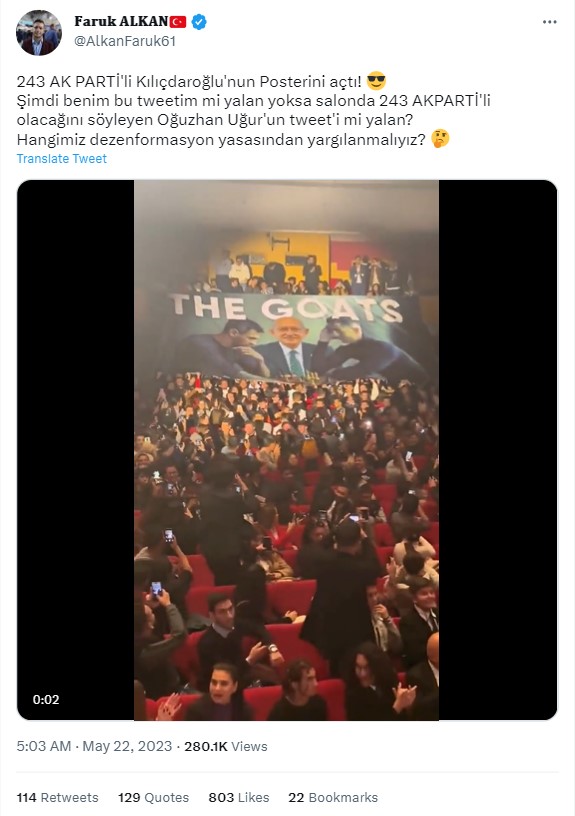The image size is (575, 816).
Task: Open the @AlkanFaruk61 handle link
Action: [125, 41]
